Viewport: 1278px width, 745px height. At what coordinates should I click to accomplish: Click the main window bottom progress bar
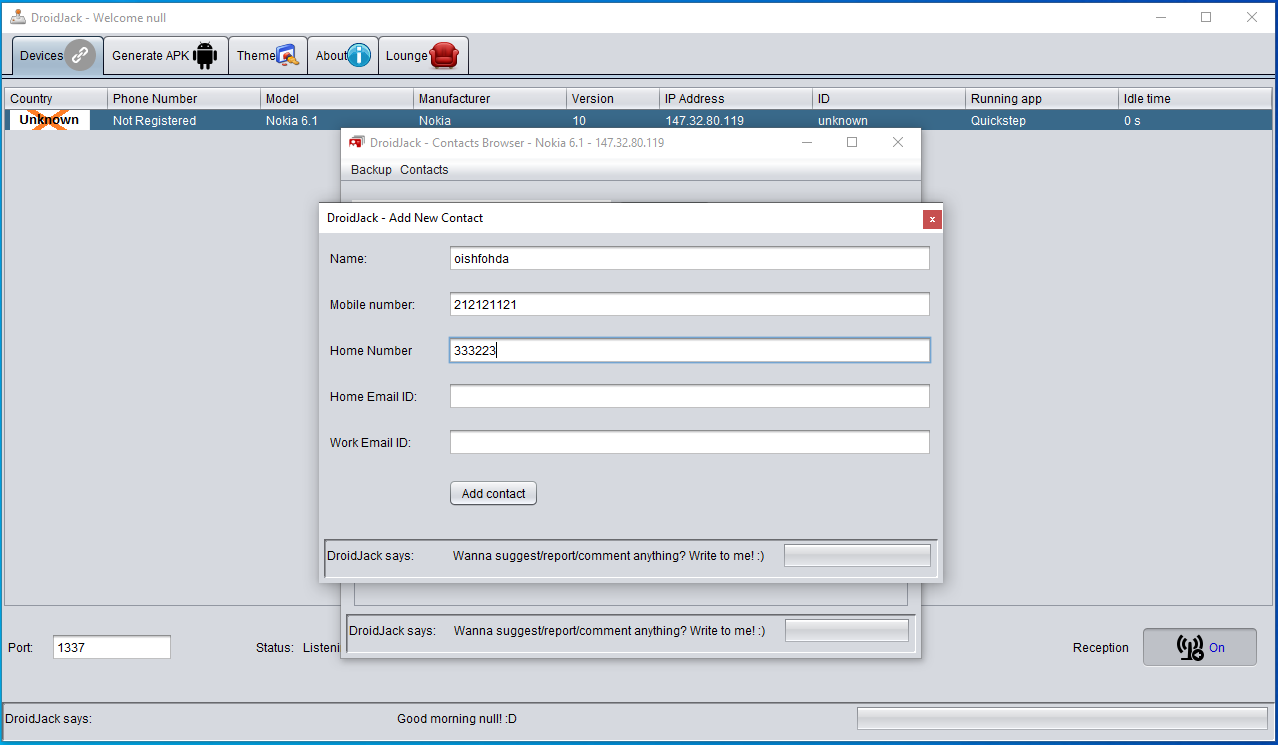pyautogui.click(x=1062, y=719)
